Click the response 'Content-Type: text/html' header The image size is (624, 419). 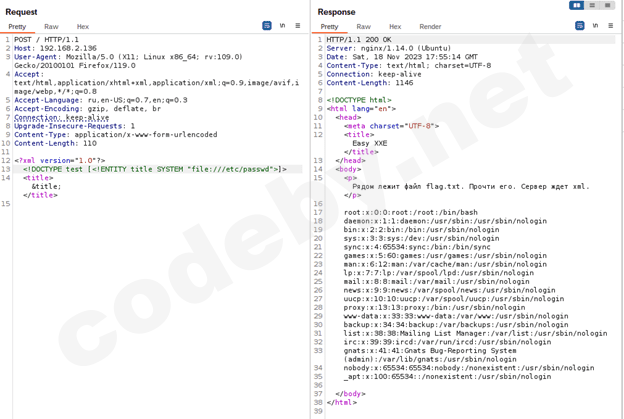coord(409,65)
